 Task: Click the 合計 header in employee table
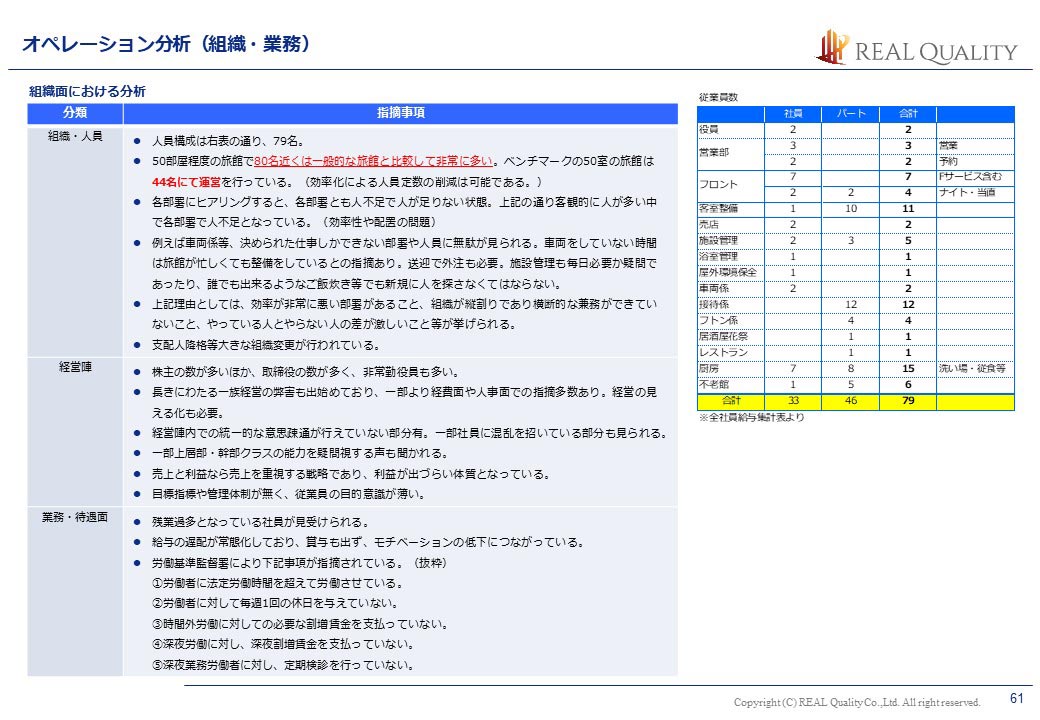[908, 113]
